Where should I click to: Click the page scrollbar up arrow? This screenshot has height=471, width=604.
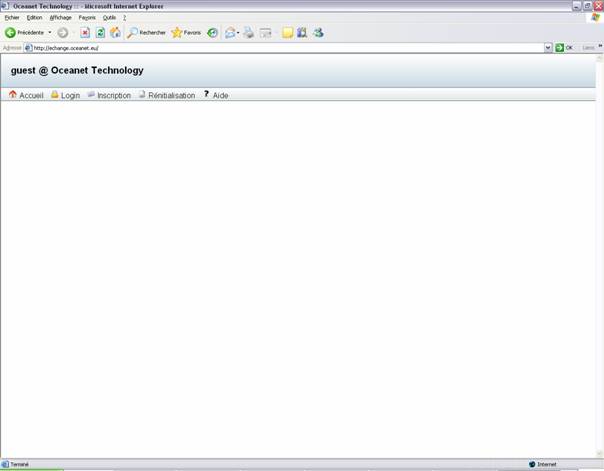[x=600, y=58]
